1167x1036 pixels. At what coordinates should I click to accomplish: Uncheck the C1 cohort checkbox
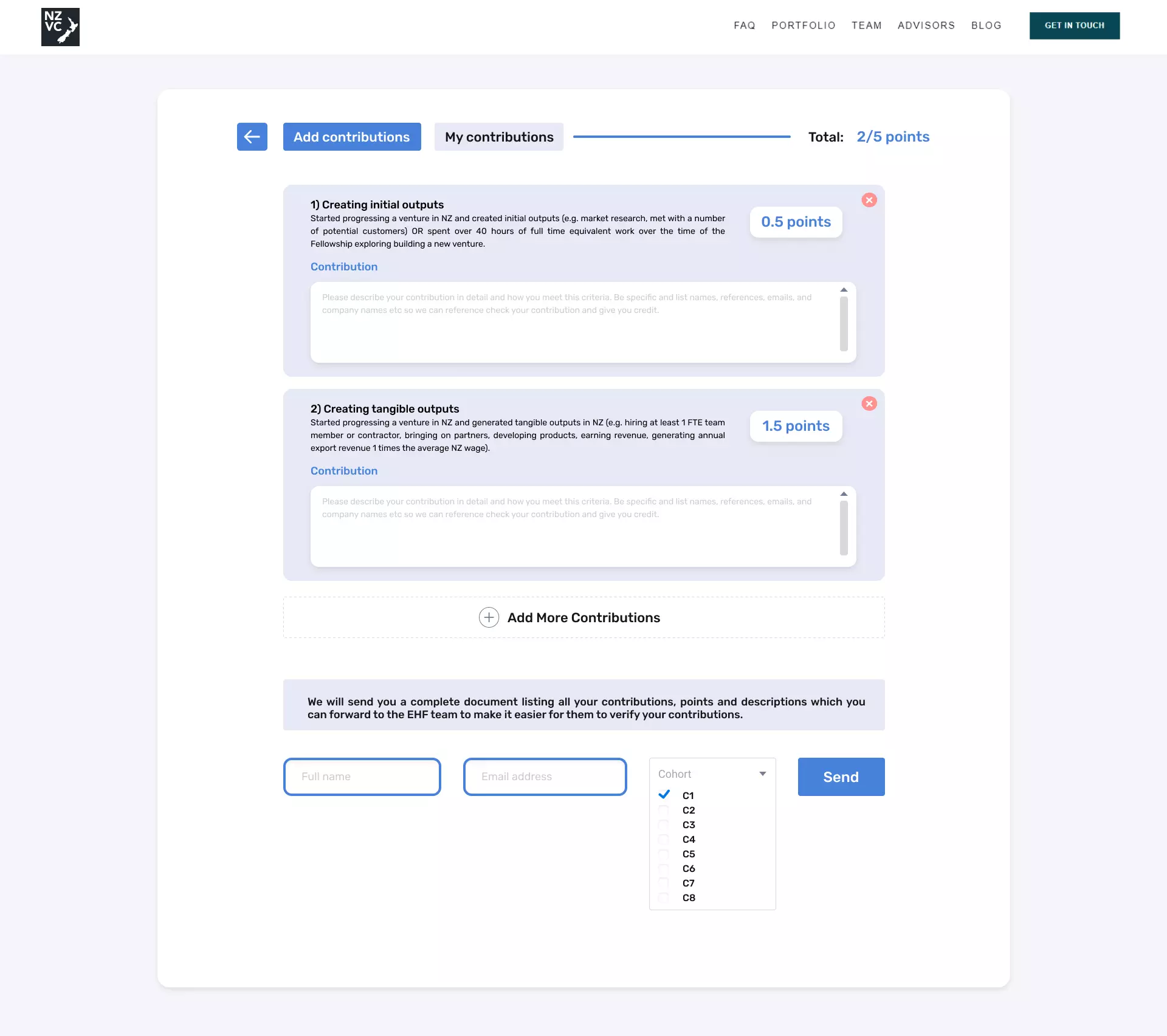click(x=664, y=795)
